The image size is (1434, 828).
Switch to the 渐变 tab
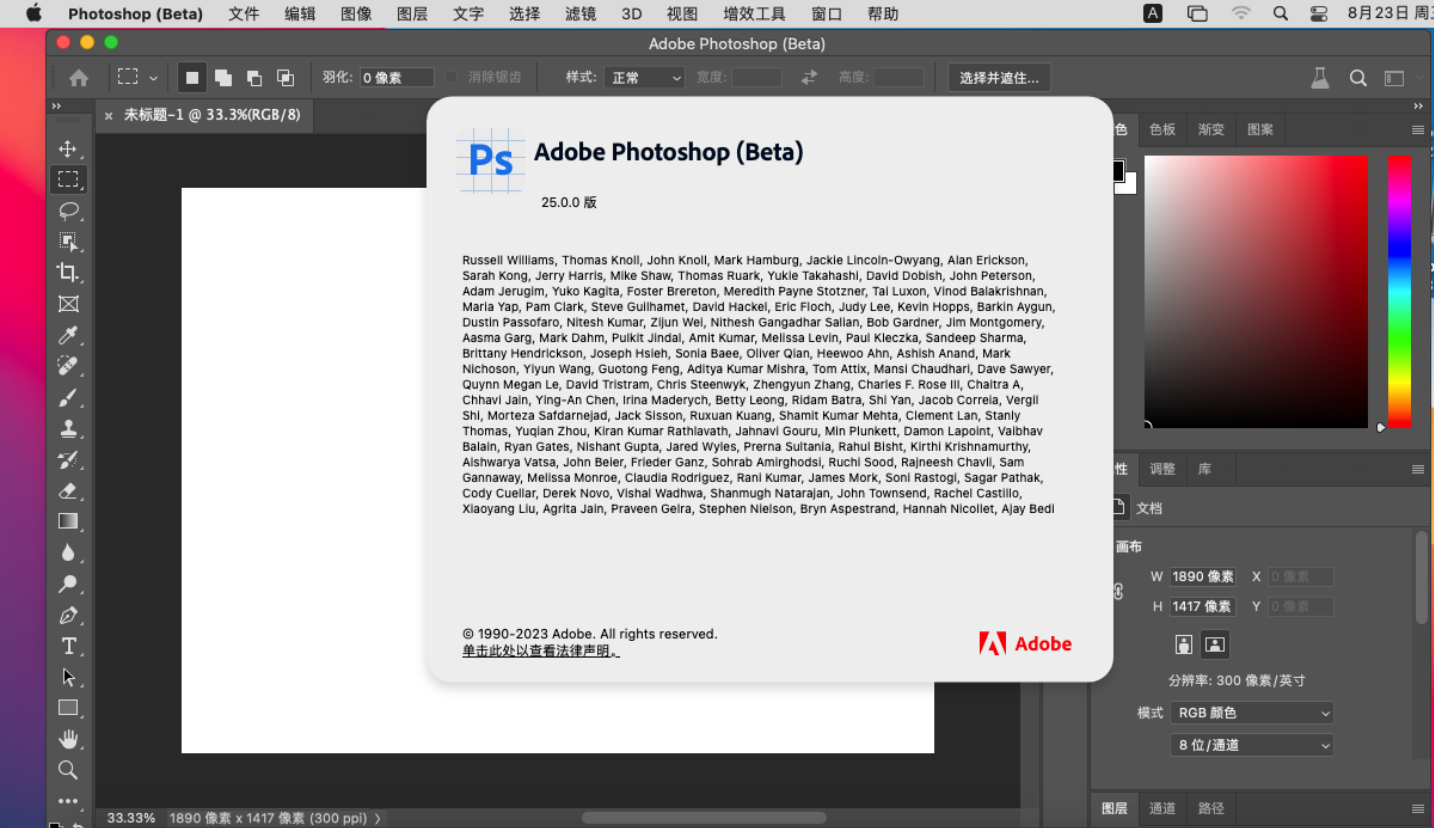(1211, 130)
